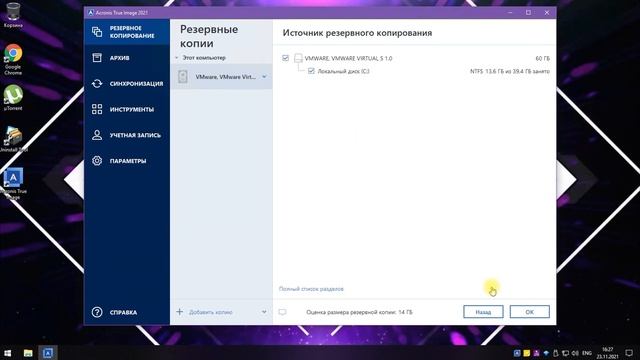Switch ENG input language indicator
640x360 pixels.
(x=587, y=353)
